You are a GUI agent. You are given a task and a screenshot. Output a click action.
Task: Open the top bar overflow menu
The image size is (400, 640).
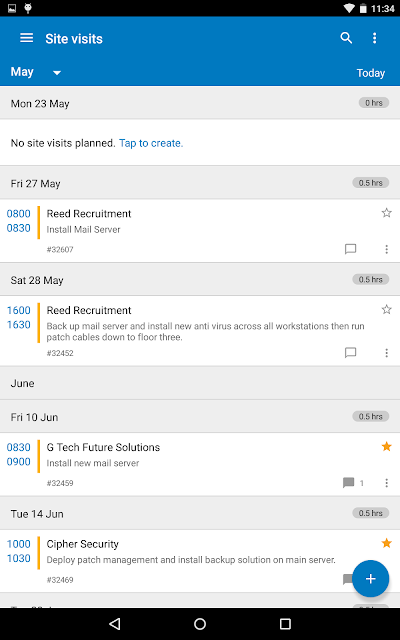click(x=374, y=38)
